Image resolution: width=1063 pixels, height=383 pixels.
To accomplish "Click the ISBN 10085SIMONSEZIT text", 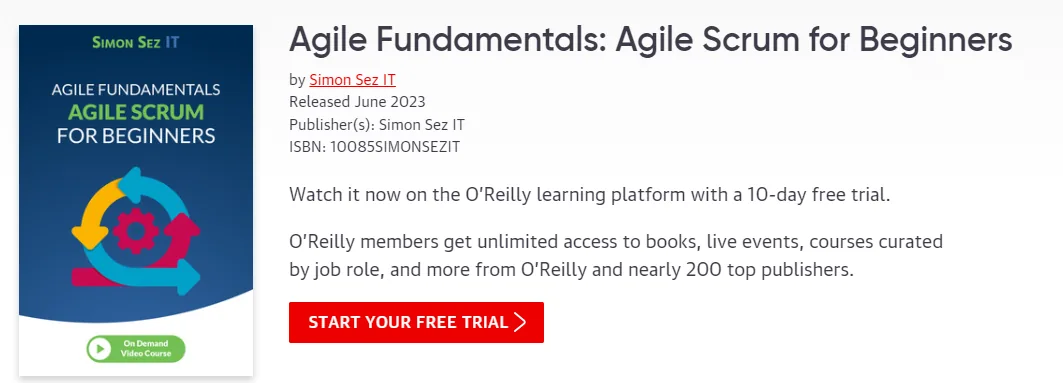I will (374, 146).
